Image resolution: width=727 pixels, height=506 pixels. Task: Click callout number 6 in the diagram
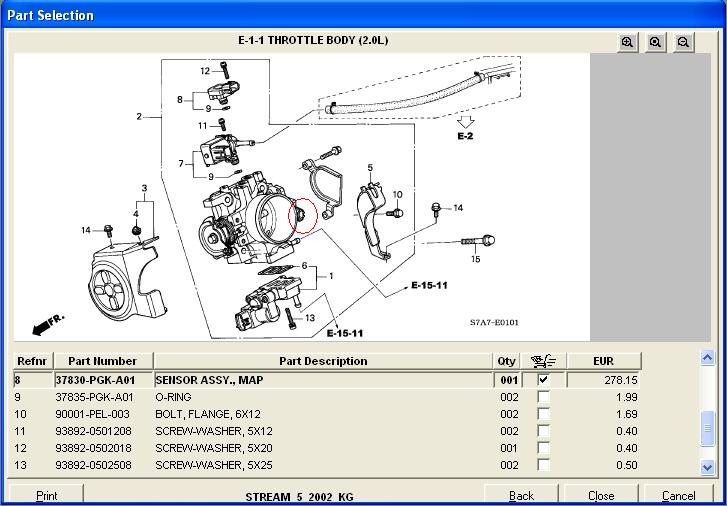click(305, 266)
